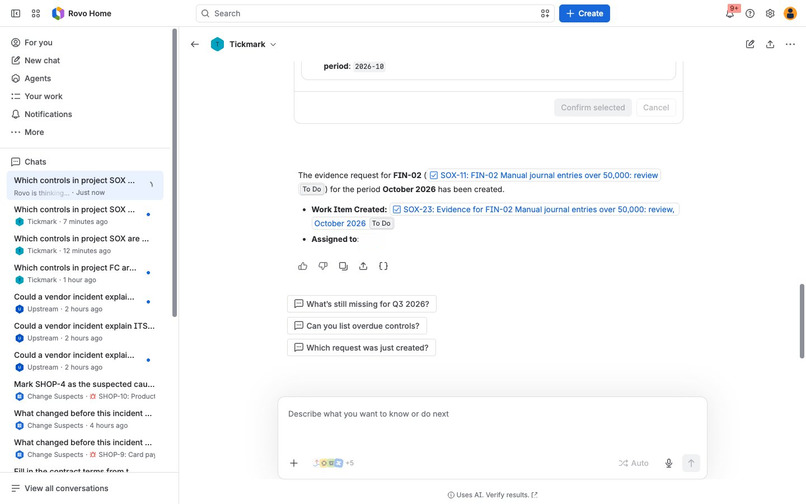Image resolution: width=806 pixels, height=504 pixels.
Task: Choose suggestion 'What's still missing for Q3 2026?'
Action: tap(361, 304)
